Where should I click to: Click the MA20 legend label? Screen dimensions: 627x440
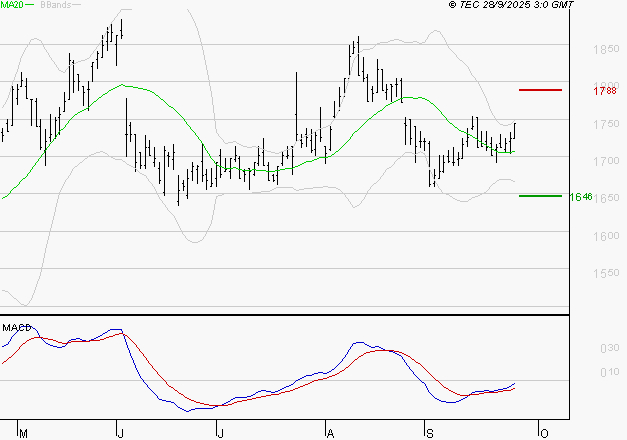[x=12, y=5]
